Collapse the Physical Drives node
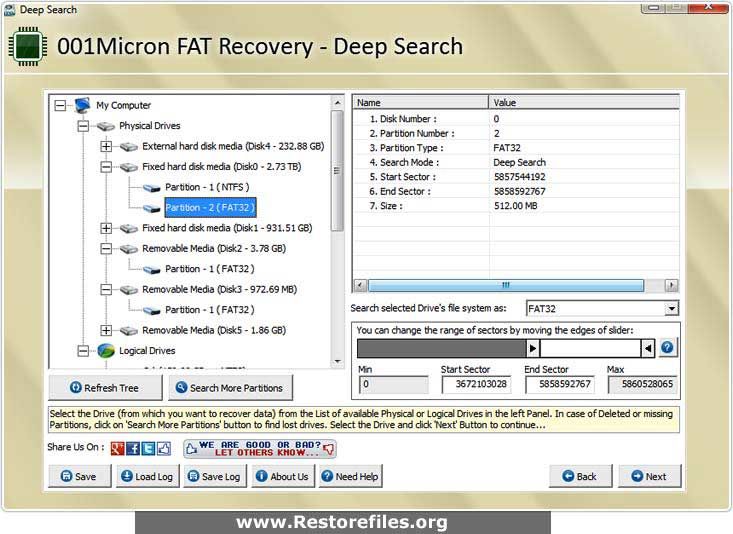The width and height of the screenshot is (733, 534). [x=83, y=126]
